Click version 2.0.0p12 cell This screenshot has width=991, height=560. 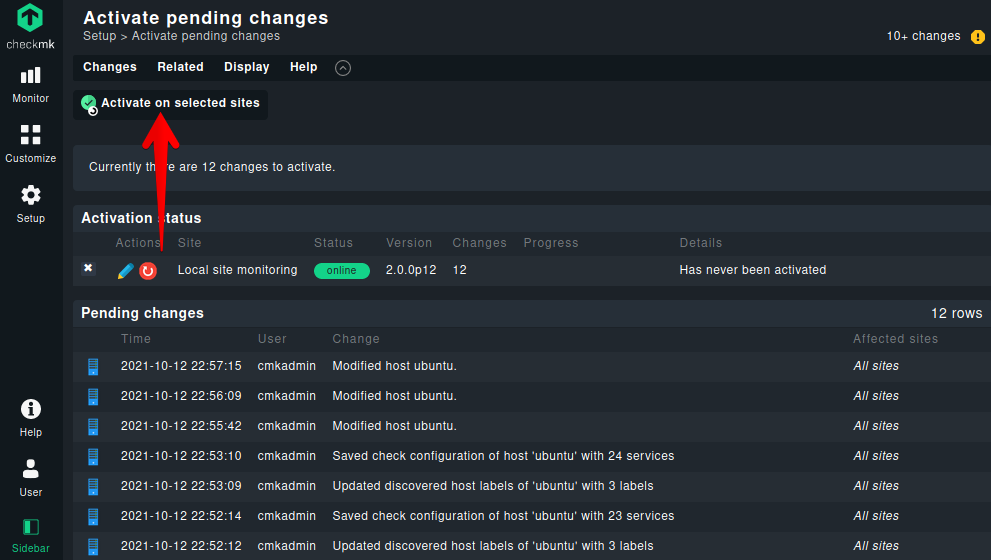point(411,270)
